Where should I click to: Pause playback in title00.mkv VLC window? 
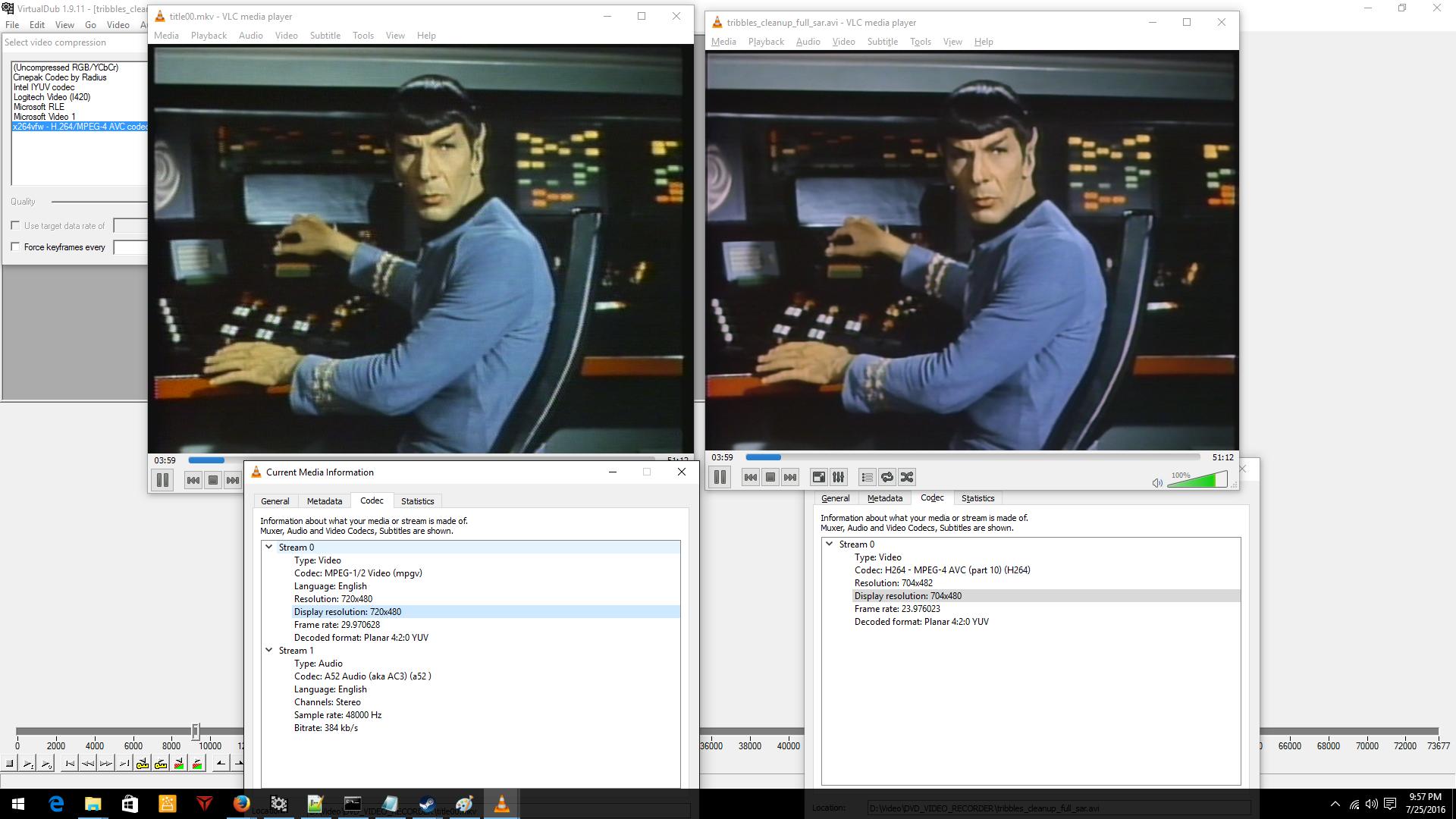[162, 480]
